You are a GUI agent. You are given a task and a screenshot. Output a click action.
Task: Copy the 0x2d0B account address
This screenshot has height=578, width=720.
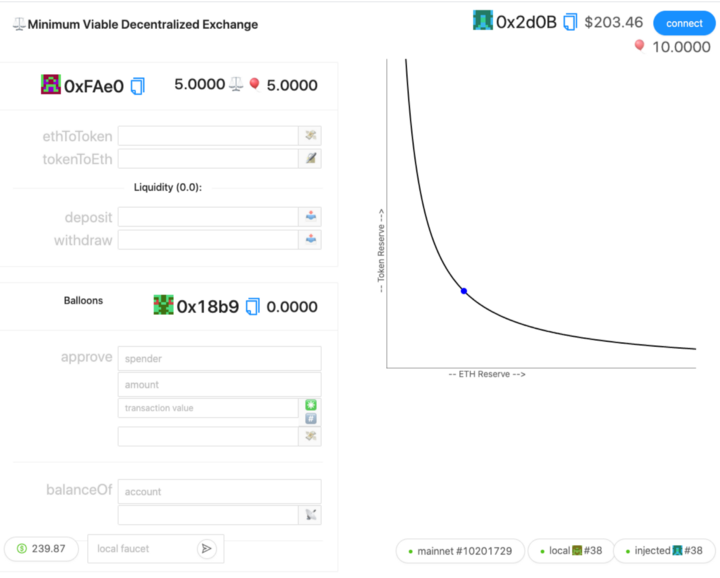coord(570,21)
